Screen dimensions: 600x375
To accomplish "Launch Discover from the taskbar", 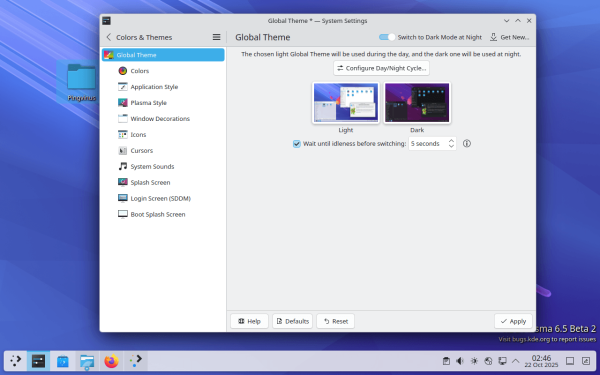I will point(63,361).
